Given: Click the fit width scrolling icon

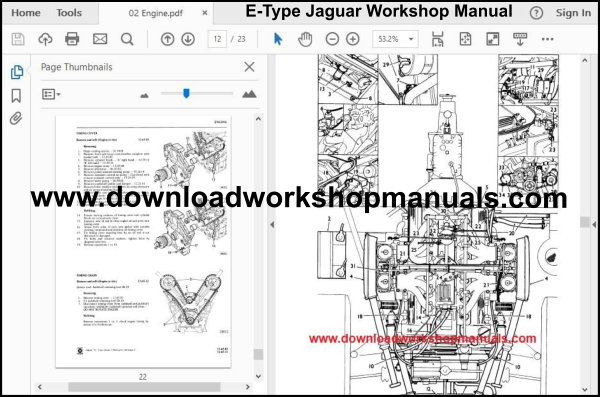Looking at the screenshot, I should (437, 39).
